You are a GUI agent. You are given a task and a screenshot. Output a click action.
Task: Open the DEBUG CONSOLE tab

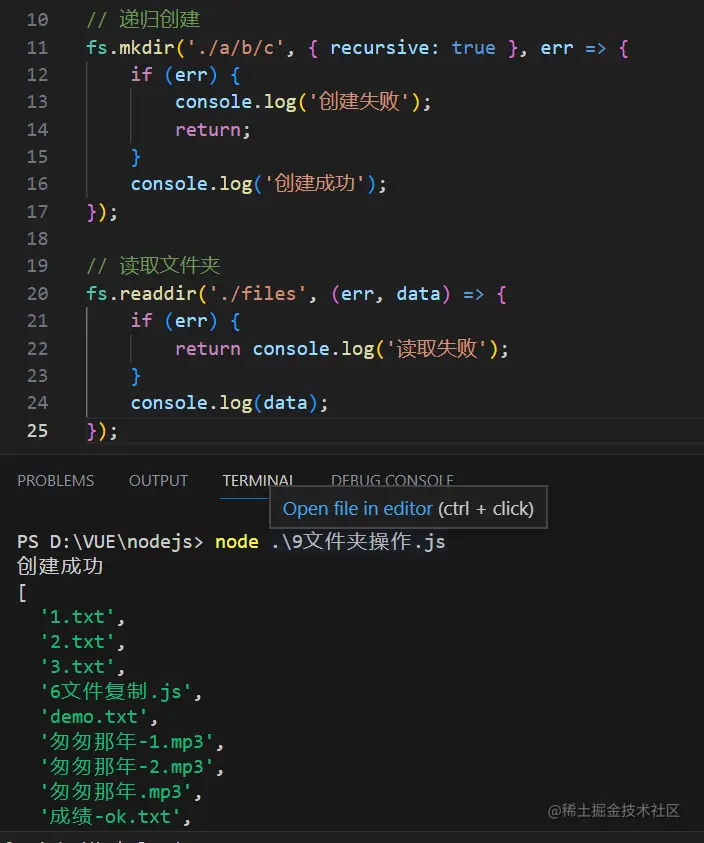[x=392, y=479]
